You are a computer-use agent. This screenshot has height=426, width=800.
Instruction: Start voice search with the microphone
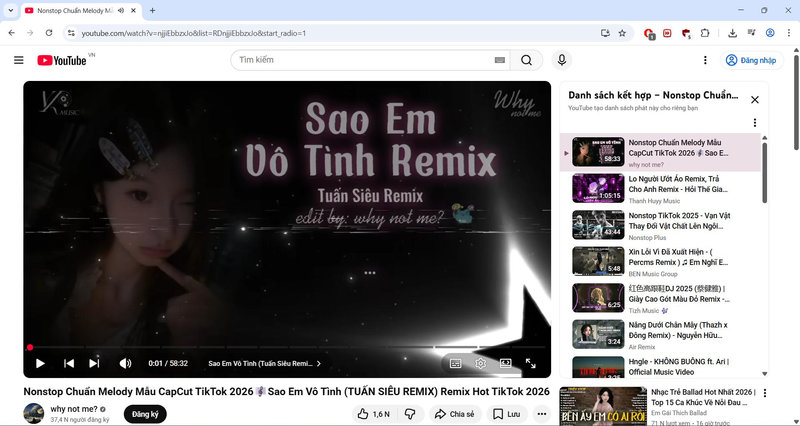pos(562,60)
